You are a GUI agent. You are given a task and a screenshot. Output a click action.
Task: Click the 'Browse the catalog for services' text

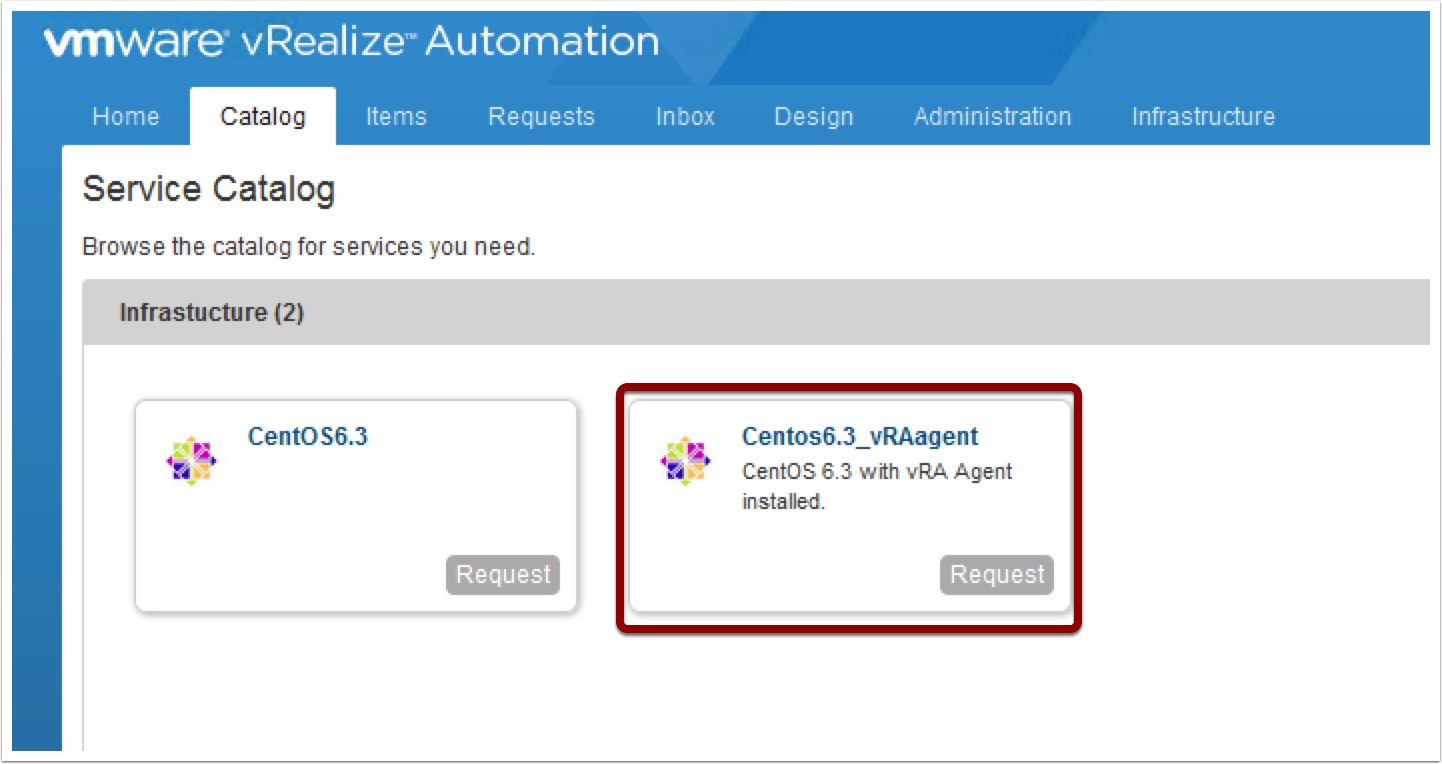click(x=308, y=247)
